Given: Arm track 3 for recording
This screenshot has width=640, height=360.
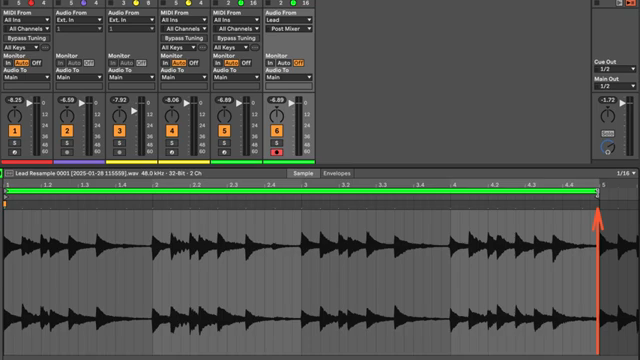Looking at the screenshot, I should click(x=119, y=152).
